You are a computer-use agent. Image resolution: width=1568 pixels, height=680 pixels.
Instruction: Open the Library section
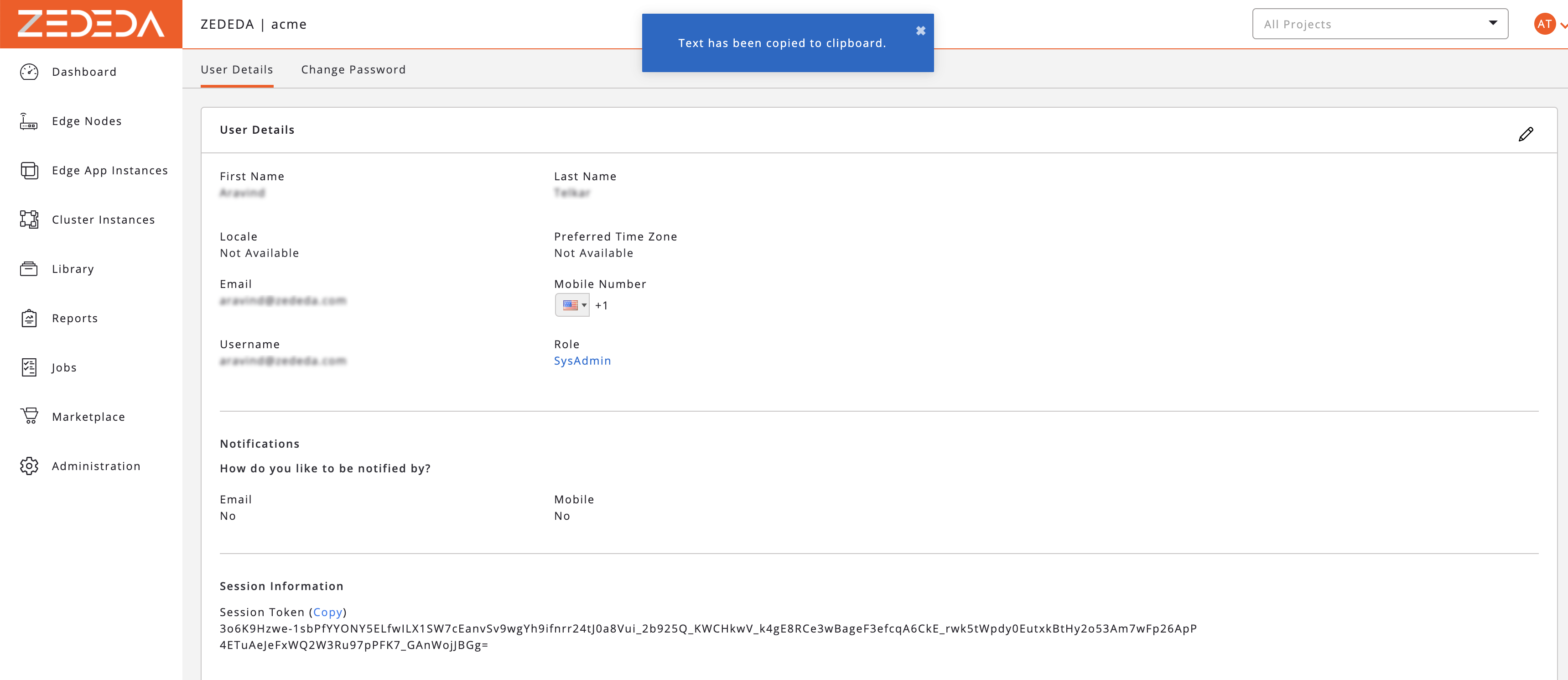pyautogui.click(x=73, y=269)
